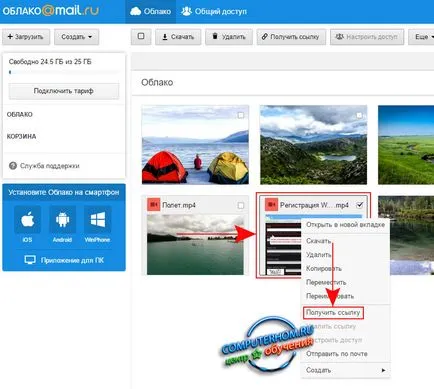This screenshot has height=389, width=434.
Task: Check the Полет.mp4 checkbox
Action: 241,205
